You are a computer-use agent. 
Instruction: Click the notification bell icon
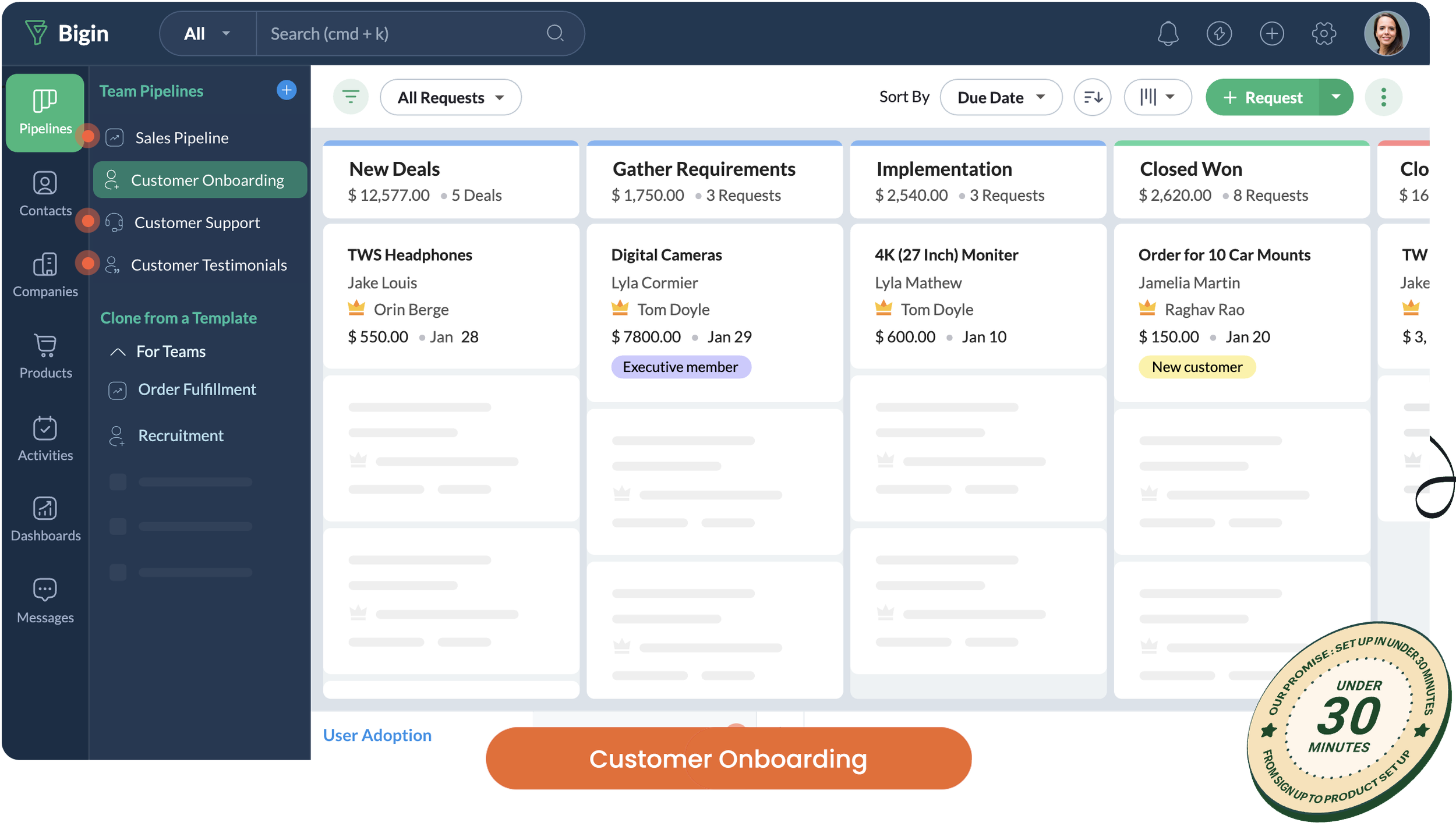point(1168,33)
